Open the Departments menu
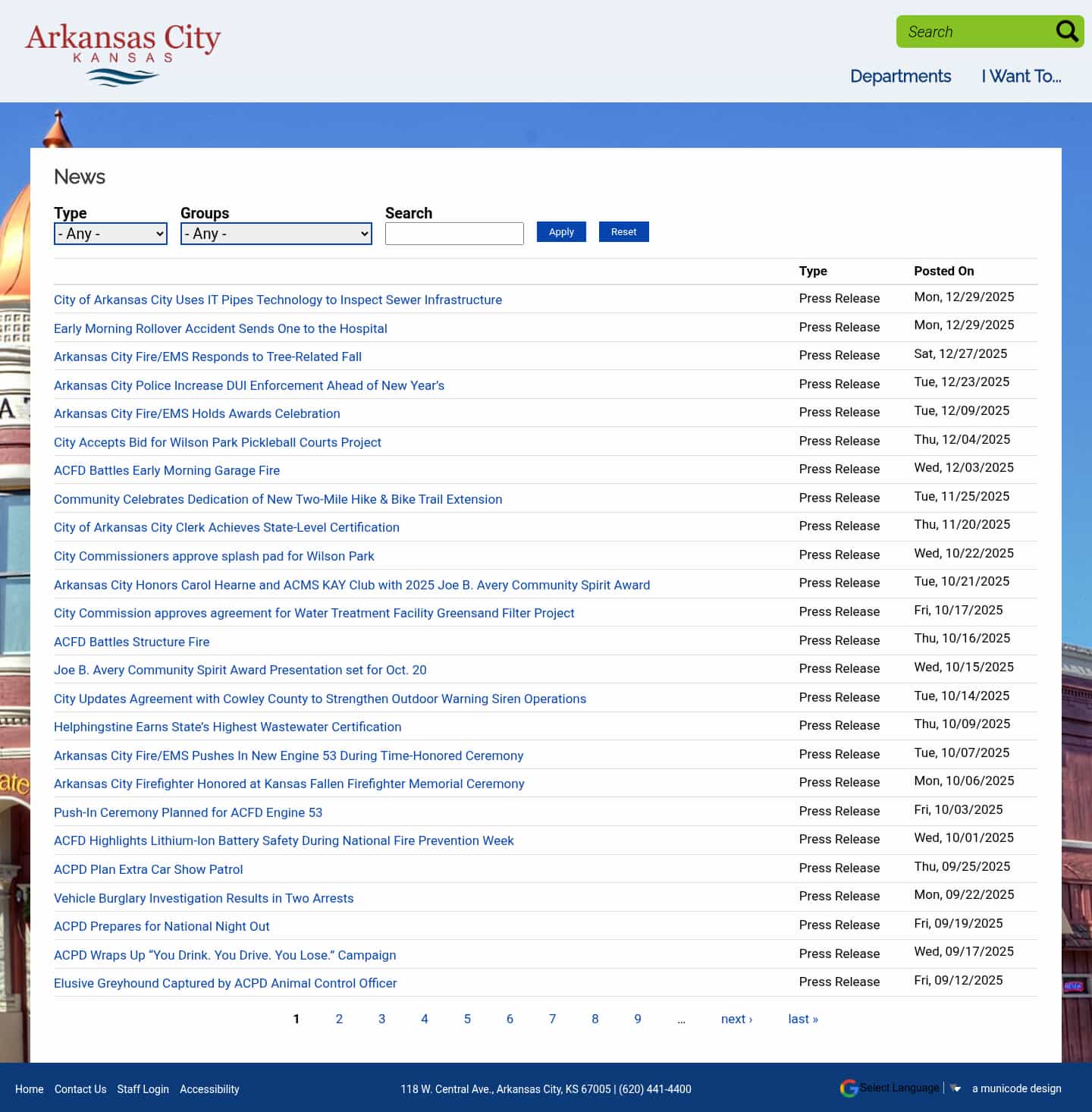1092x1112 pixels. point(900,76)
